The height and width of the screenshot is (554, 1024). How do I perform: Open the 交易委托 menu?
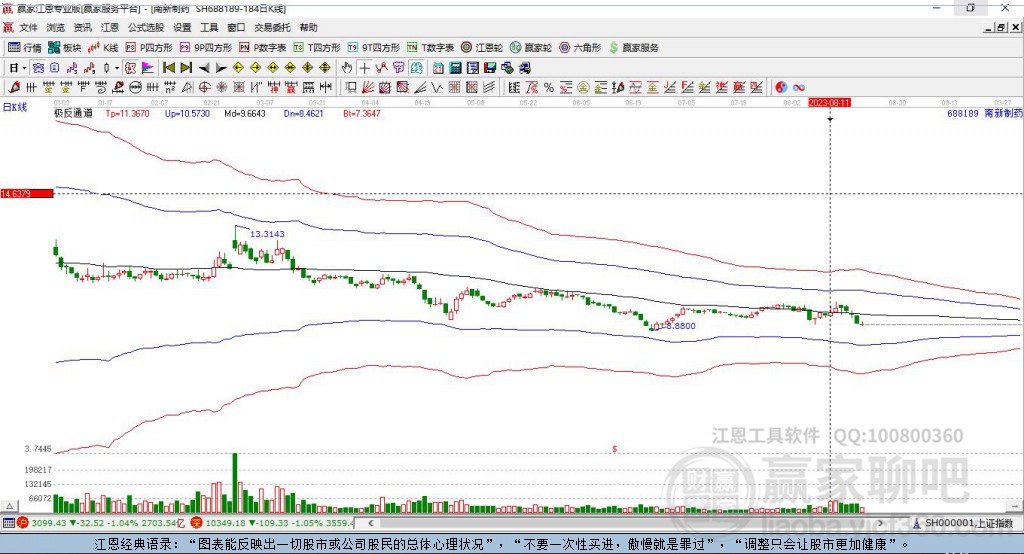tap(272, 27)
